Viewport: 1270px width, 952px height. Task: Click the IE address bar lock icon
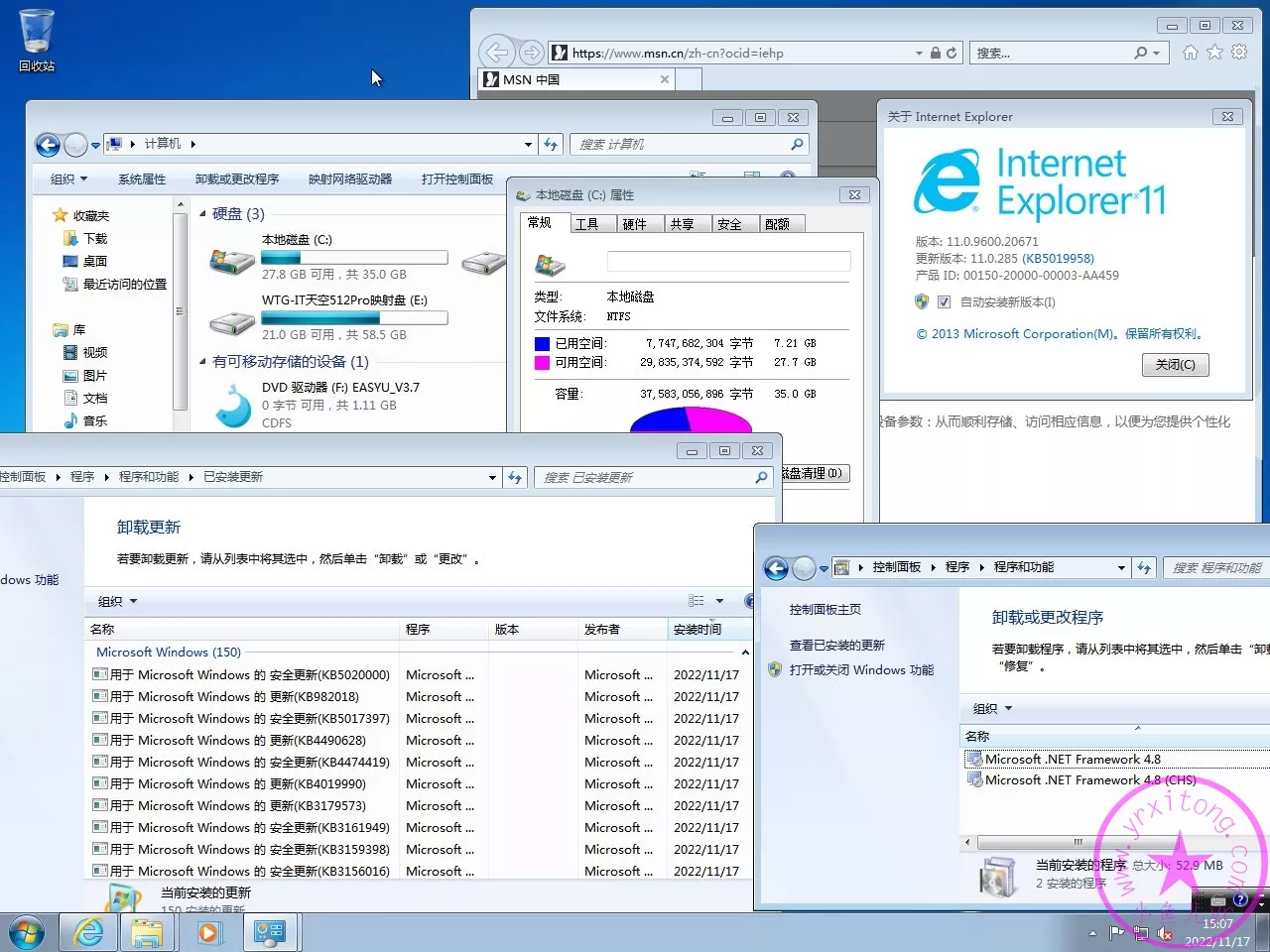935,53
